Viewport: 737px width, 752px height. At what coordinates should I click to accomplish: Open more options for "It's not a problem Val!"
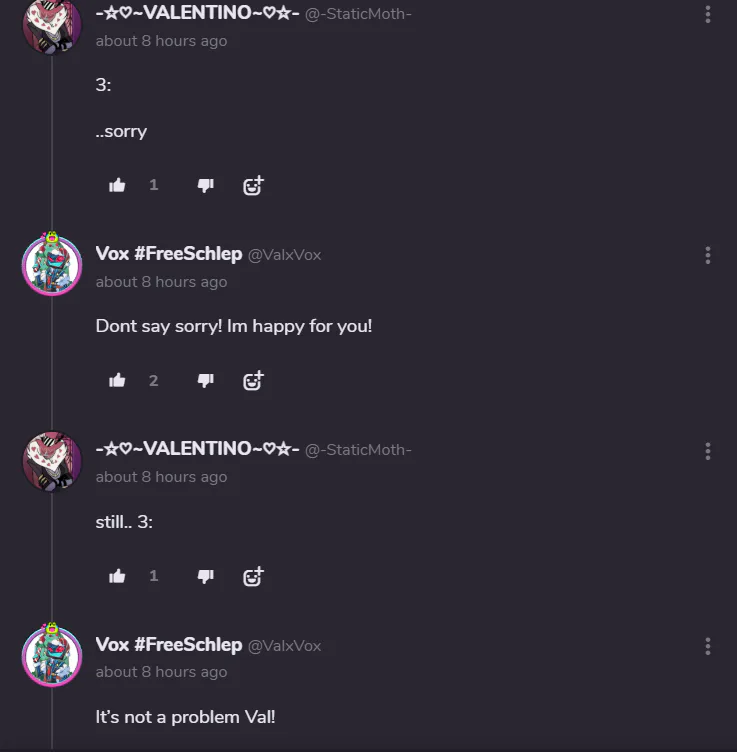coord(708,646)
